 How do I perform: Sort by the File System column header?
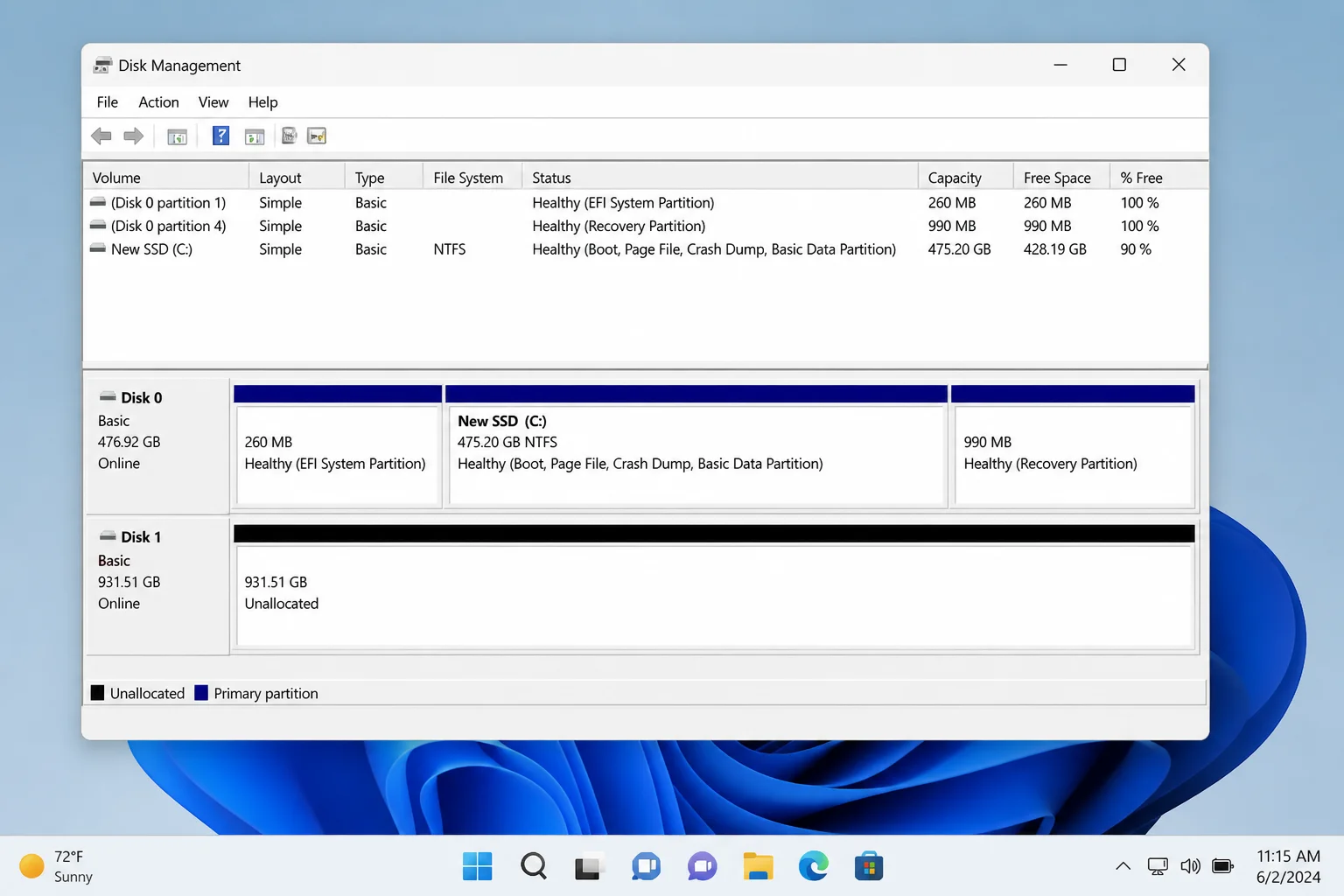point(472,178)
